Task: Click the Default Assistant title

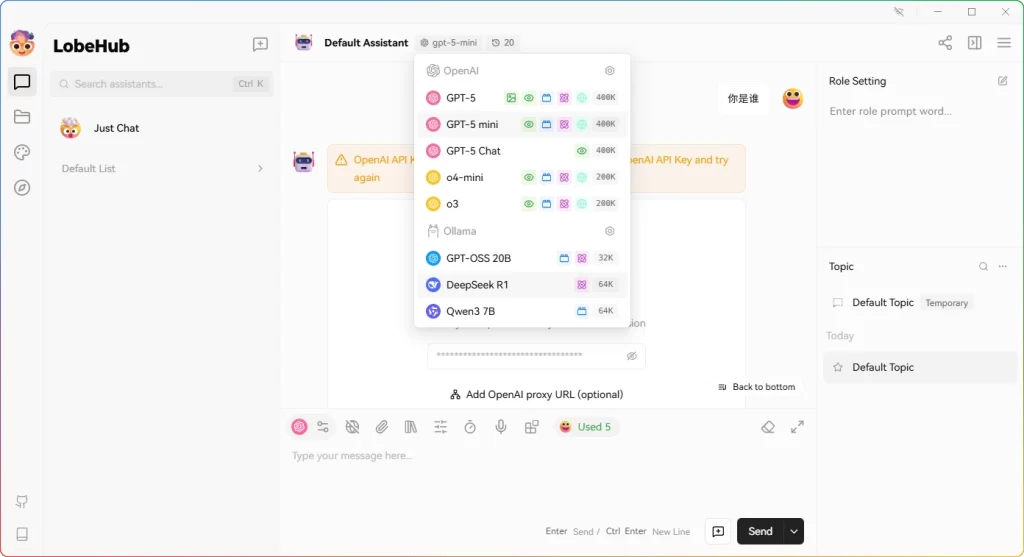Action: pyautogui.click(x=366, y=42)
